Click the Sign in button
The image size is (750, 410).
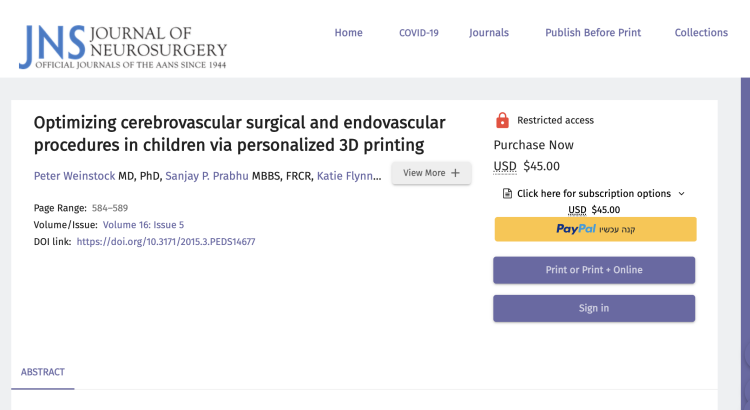click(x=594, y=308)
